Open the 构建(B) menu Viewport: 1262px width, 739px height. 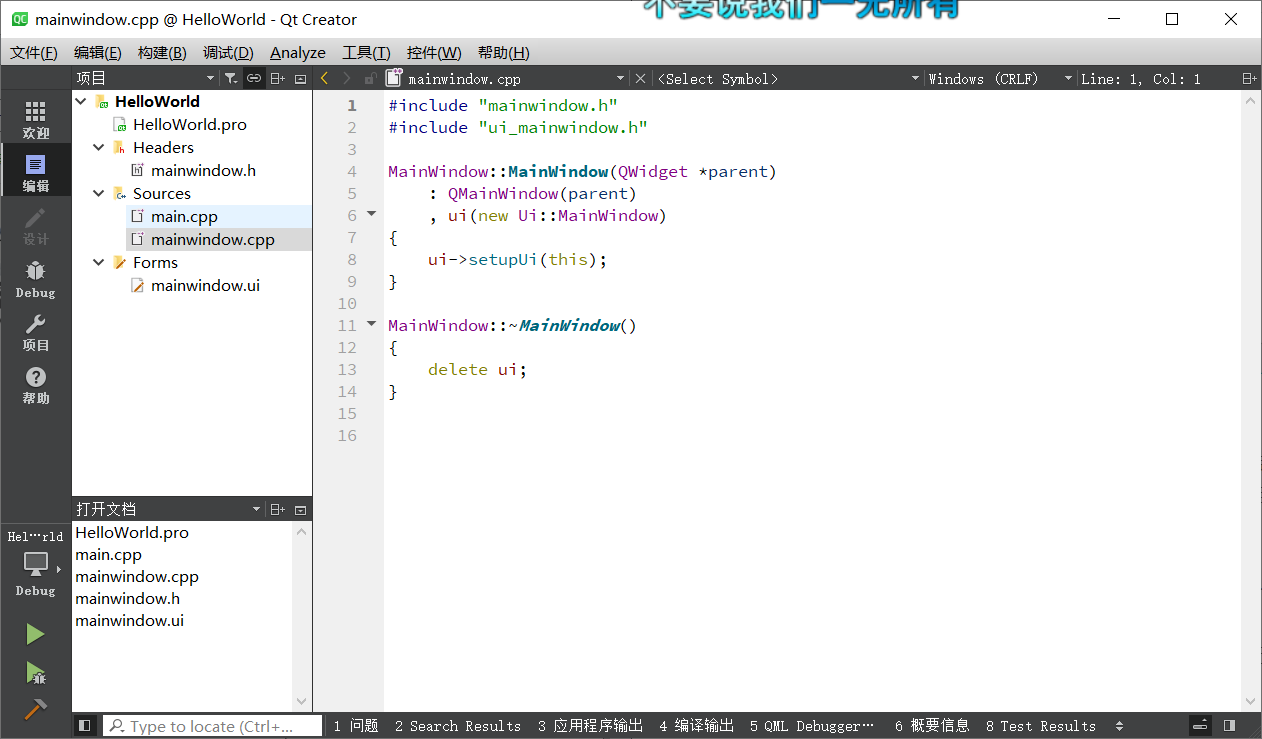pos(162,52)
